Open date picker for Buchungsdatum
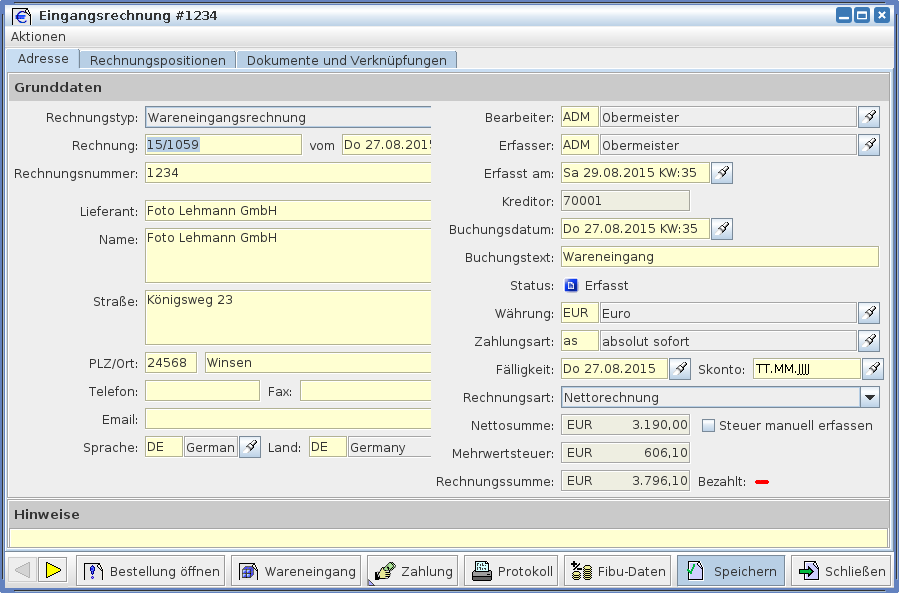The image size is (899, 593). pyautogui.click(x=722, y=229)
